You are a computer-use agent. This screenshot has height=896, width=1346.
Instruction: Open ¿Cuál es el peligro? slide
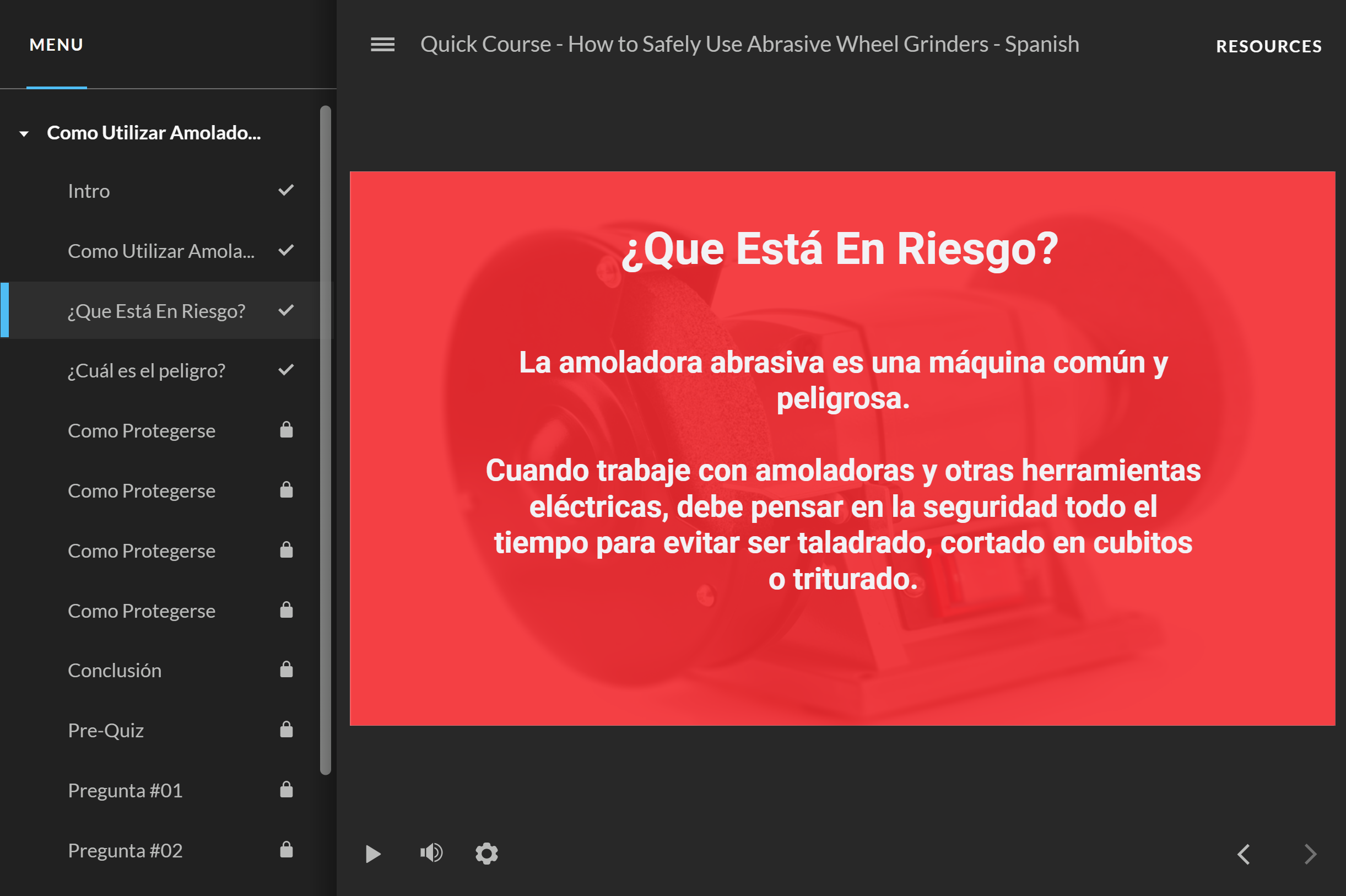(166, 370)
